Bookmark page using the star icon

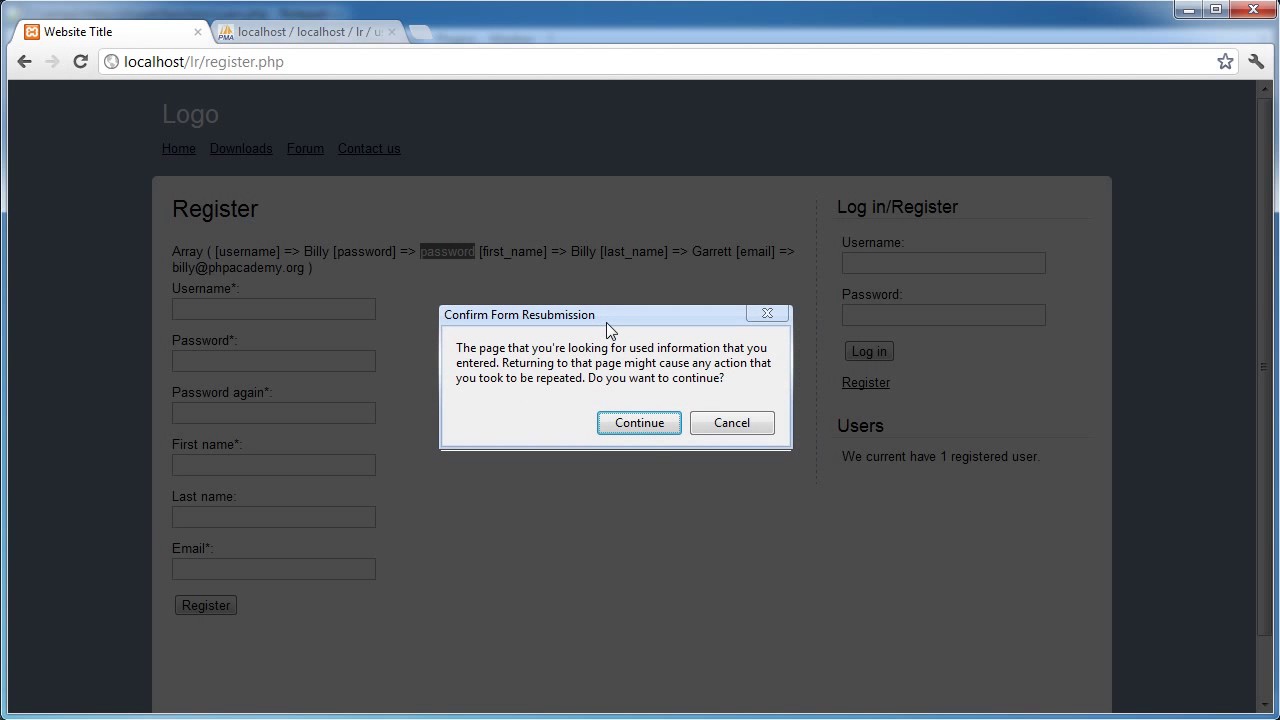point(1225,62)
